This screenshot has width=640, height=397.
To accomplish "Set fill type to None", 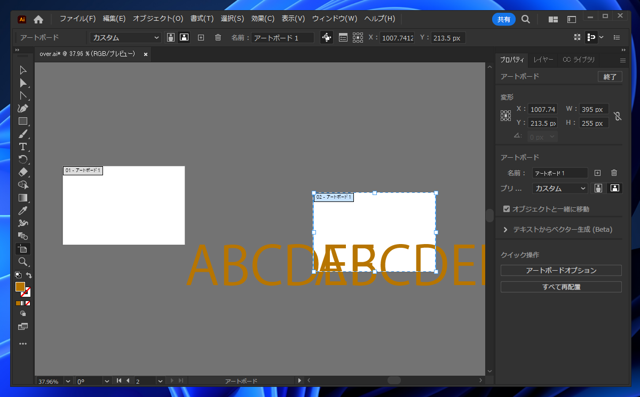I will coord(28,303).
